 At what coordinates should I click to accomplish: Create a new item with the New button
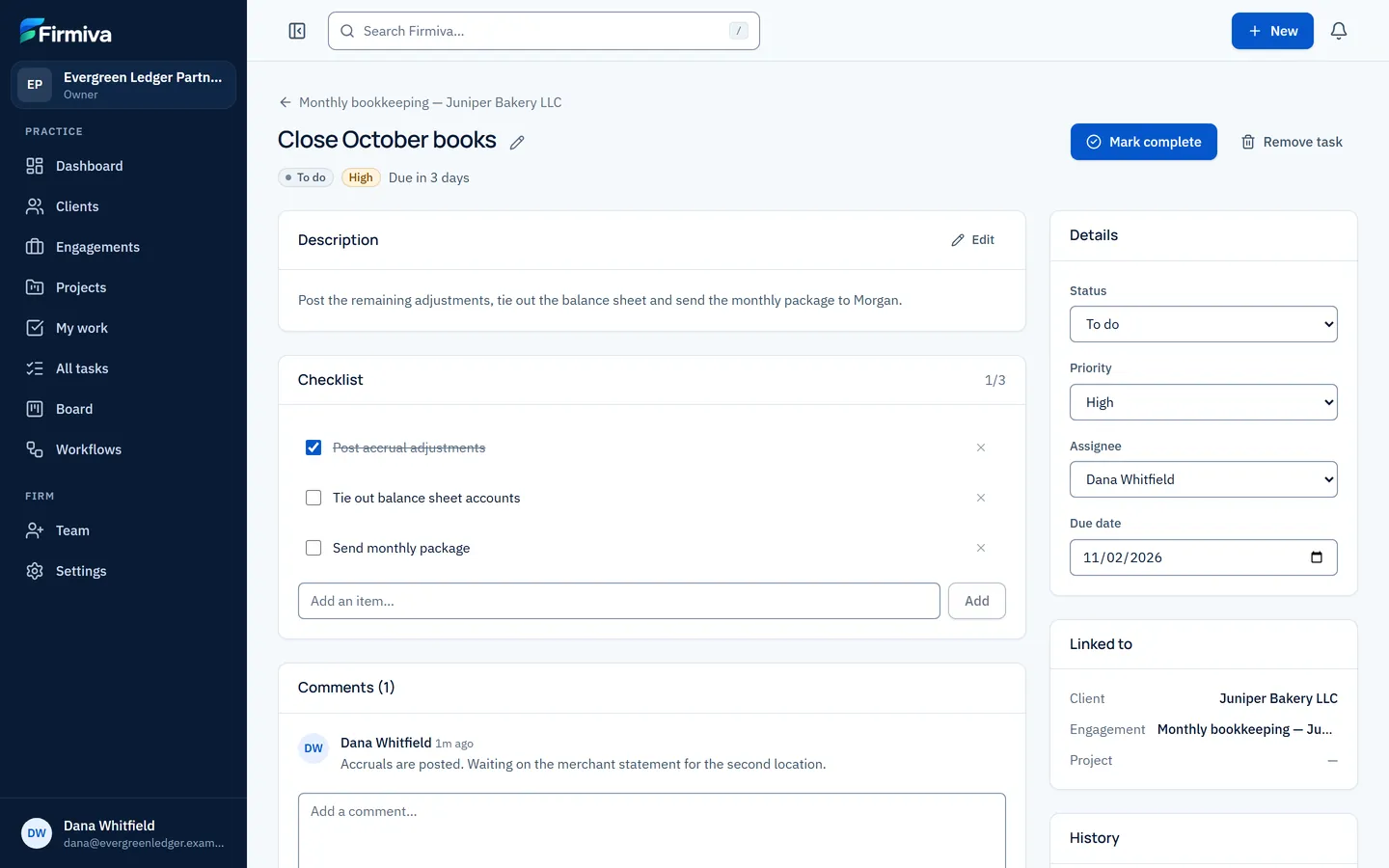[x=1272, y=31]
